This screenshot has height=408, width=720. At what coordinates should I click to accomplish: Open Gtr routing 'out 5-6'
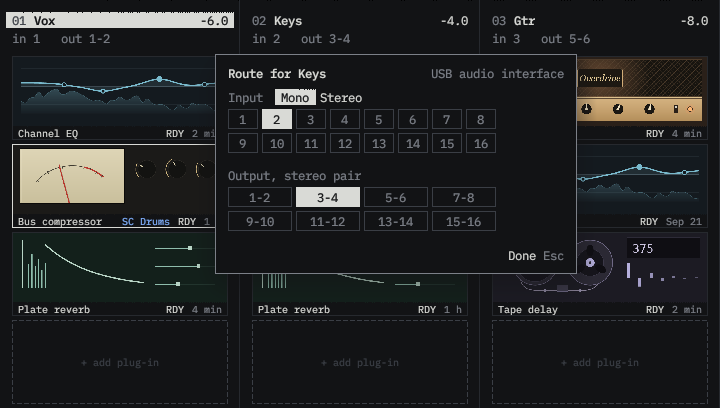tap(565, 39)
